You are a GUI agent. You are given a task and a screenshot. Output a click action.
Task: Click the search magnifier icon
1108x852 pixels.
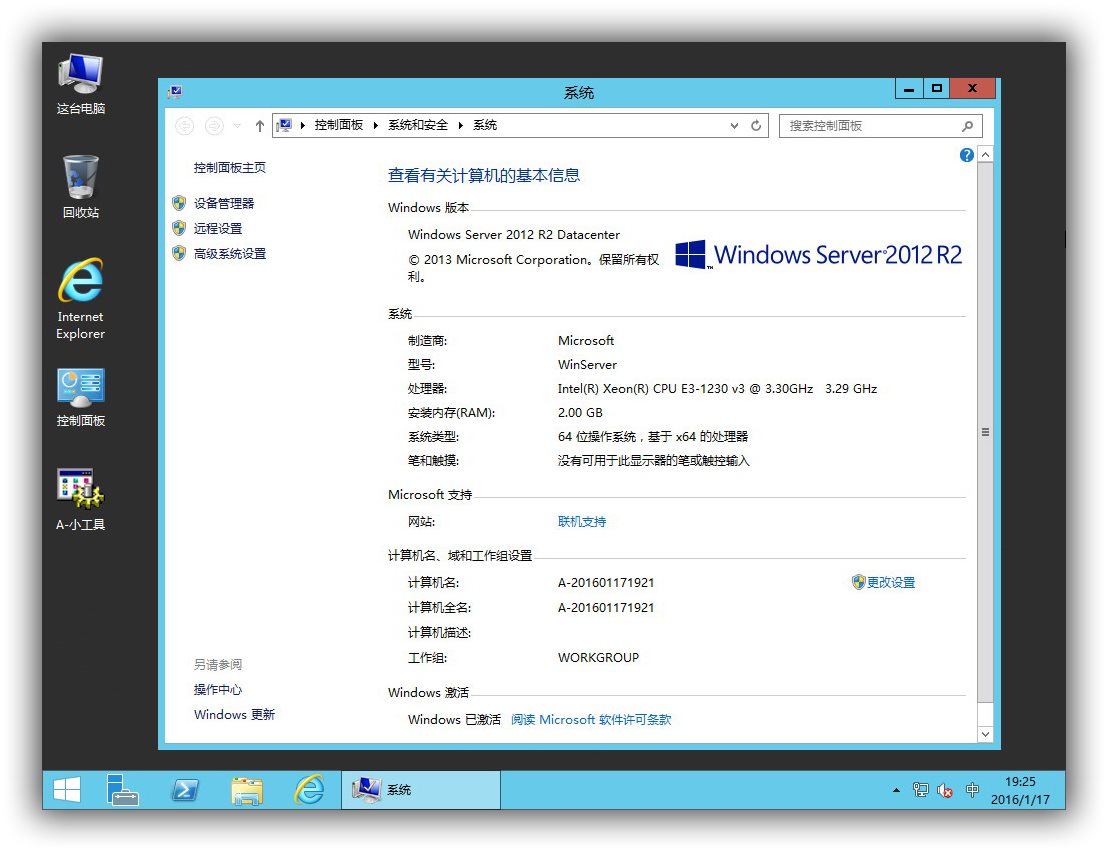click(967, 126)
